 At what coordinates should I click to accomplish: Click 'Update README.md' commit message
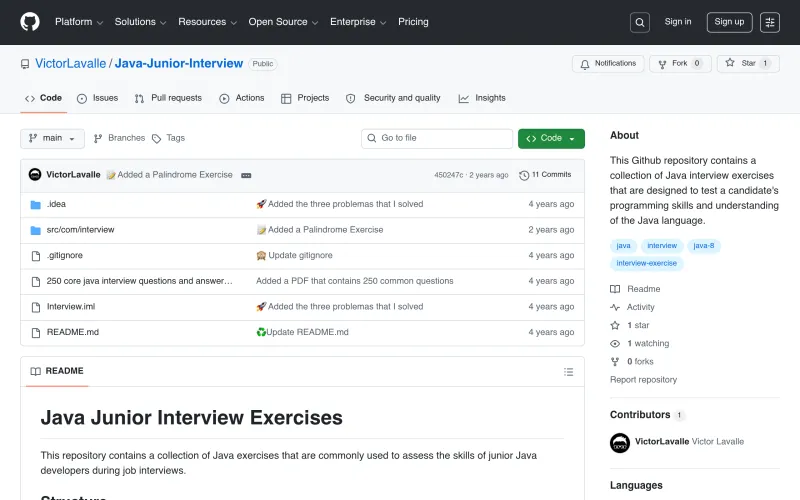(307, 332)
